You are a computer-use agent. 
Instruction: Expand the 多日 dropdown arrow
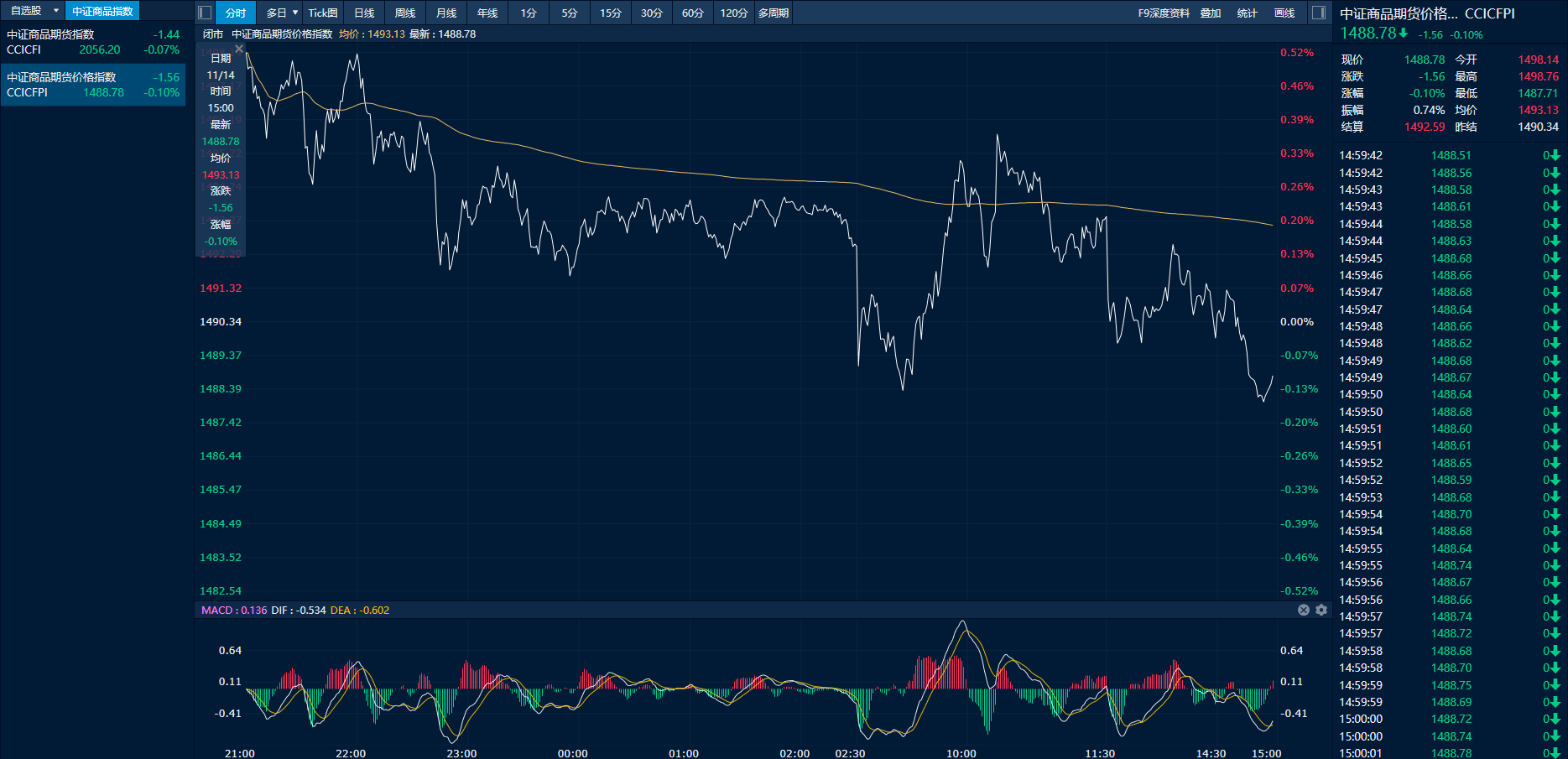tap(295, 13)
